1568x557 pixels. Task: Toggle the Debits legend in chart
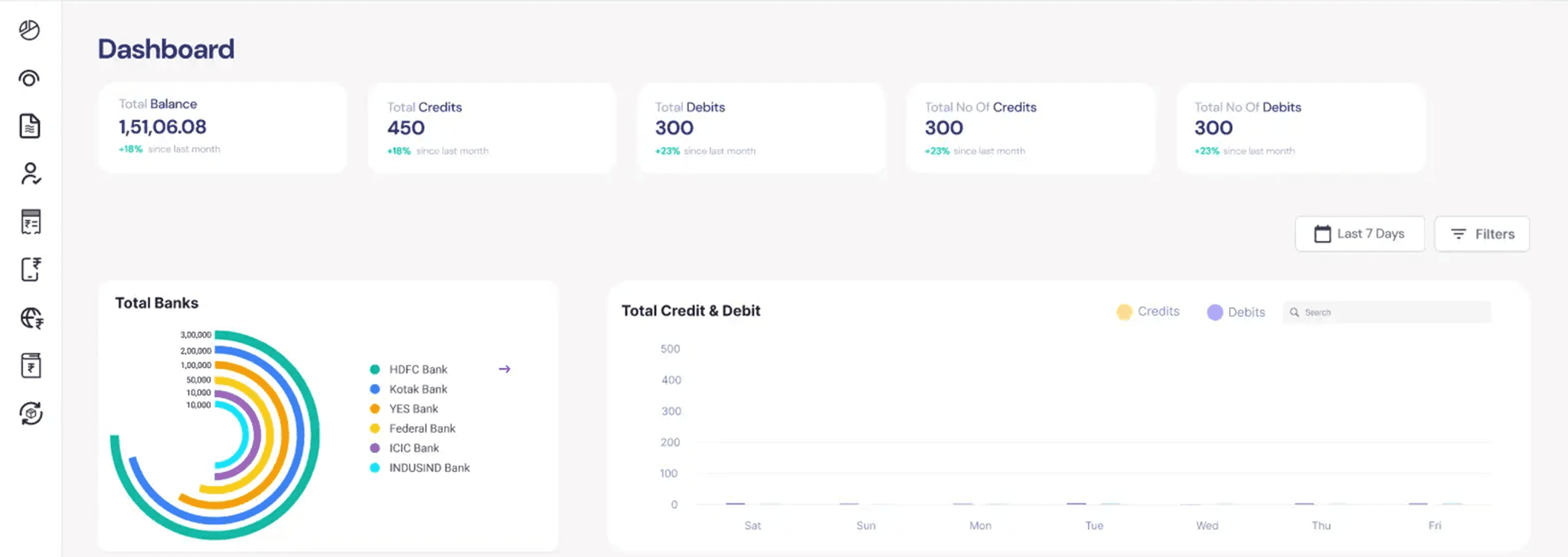click(1236, 312)
